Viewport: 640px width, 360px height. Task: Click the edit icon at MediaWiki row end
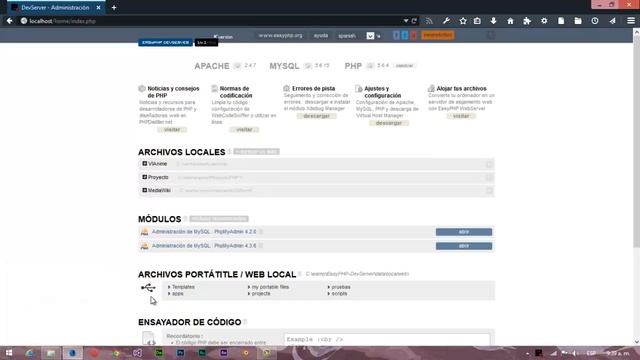pos(489,191)
